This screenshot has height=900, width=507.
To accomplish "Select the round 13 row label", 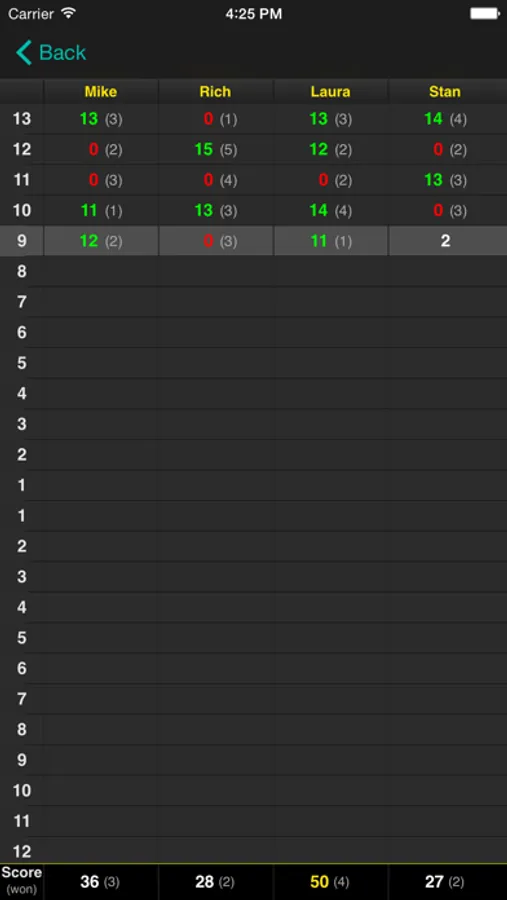I will 22,119.
